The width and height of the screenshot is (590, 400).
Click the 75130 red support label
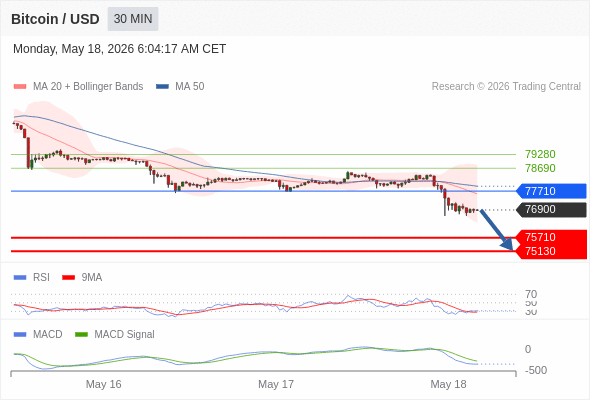(551, 251)
